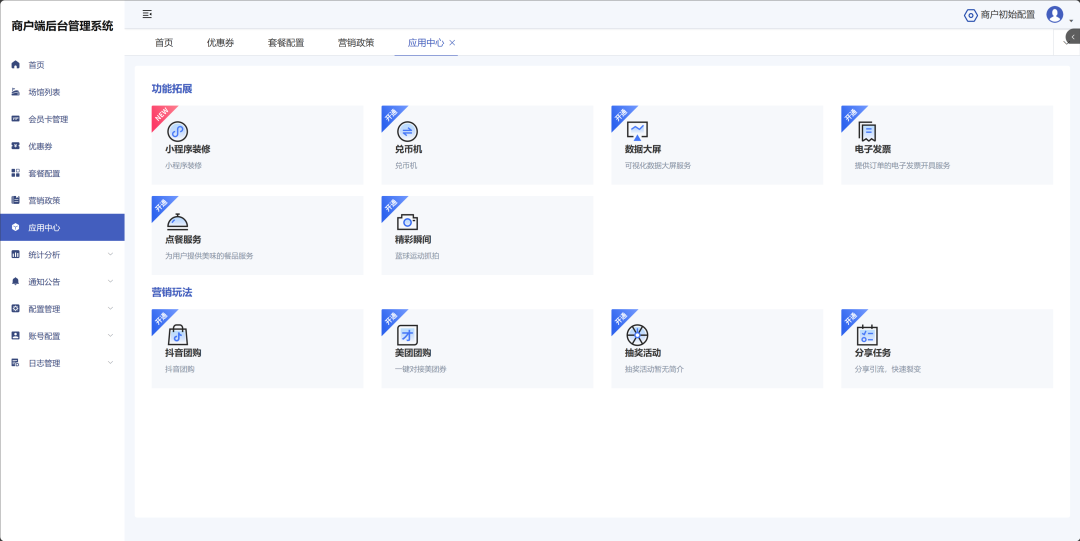Open the user avatar dropdown menu
The height and width of the screenshot is (541, 1080).
[x=1055, y=15]
